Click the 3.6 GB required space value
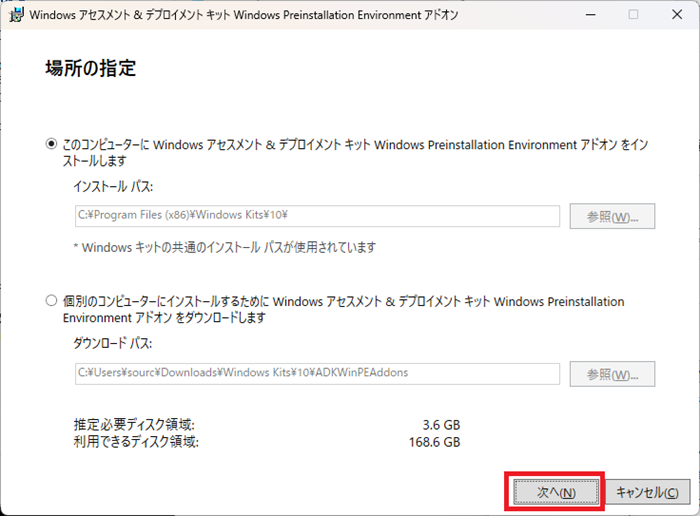The image size is (700, 516). point(441,424)
